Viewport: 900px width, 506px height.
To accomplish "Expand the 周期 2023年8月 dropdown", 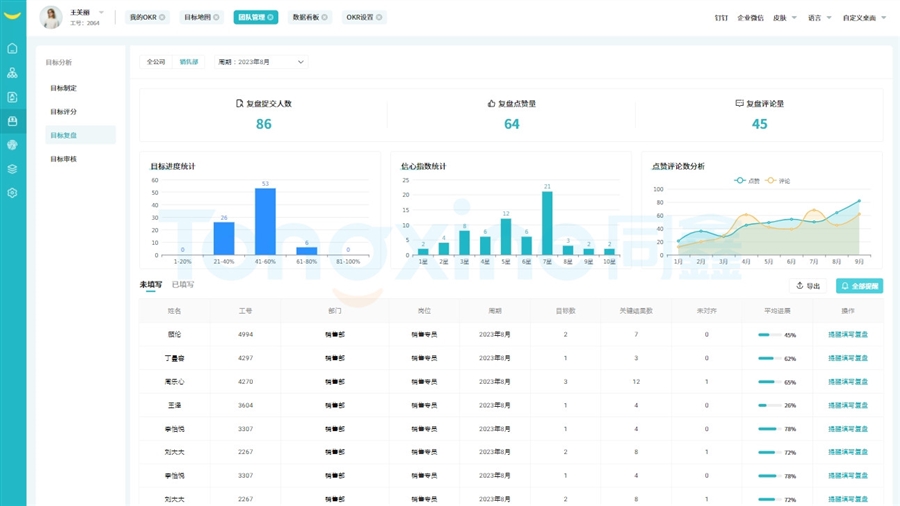I will click(x=261, y=62).
